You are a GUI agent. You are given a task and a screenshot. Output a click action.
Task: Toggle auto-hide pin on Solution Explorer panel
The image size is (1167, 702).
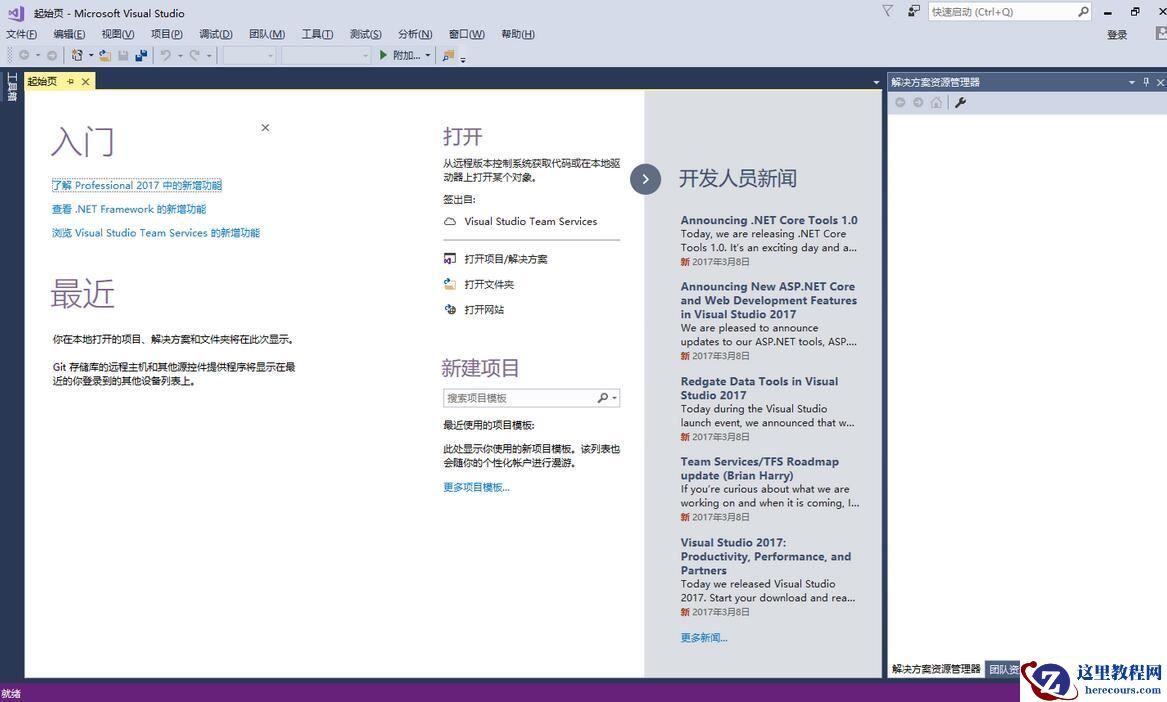tap(1146, 82)
